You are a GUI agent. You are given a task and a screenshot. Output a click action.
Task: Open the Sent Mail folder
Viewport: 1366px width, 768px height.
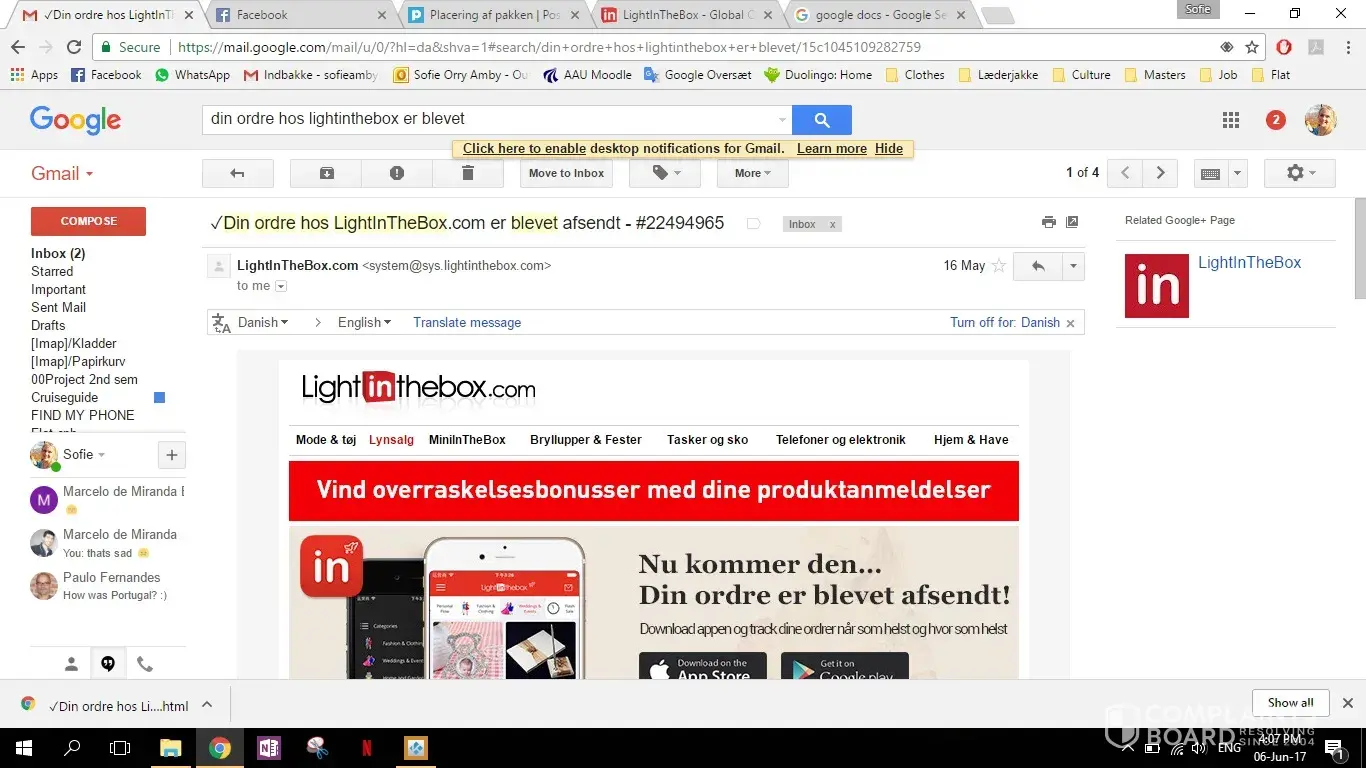[x=58, y=307]
